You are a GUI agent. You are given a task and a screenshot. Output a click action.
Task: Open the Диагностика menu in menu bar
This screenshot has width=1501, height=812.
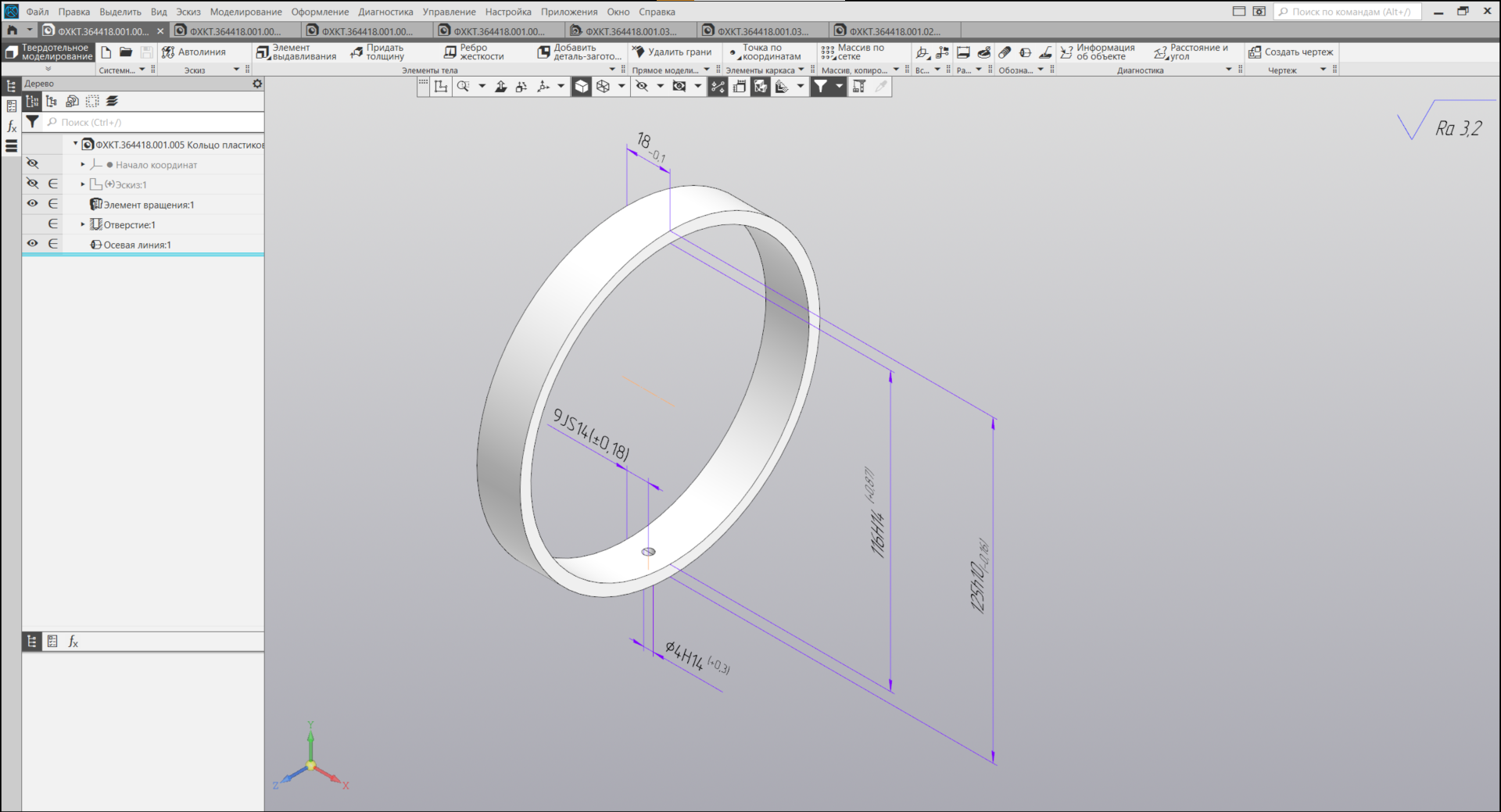click(x=385, y=12)
